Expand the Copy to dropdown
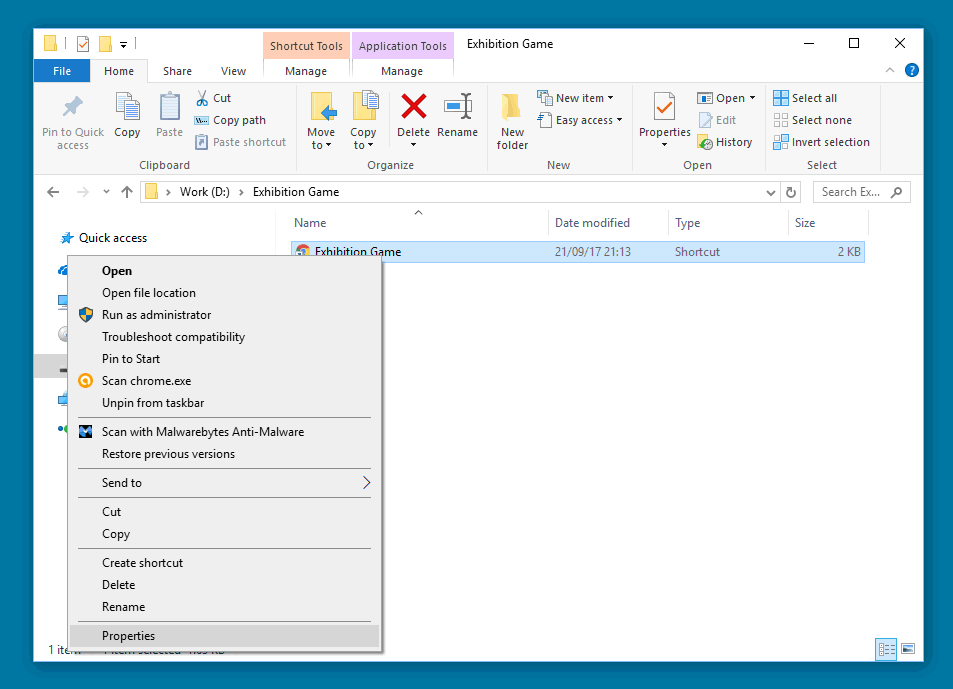This screenshot has width=953, height=689. point(370,145)
